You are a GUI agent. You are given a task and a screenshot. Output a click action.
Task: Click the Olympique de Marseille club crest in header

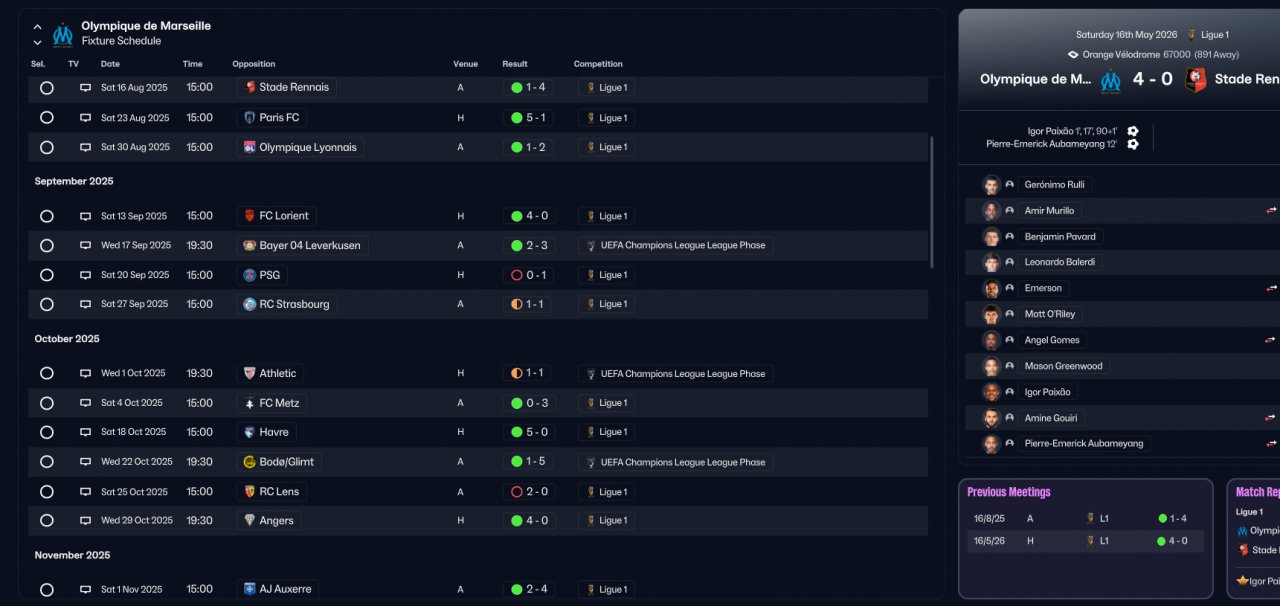coord(63,34)
